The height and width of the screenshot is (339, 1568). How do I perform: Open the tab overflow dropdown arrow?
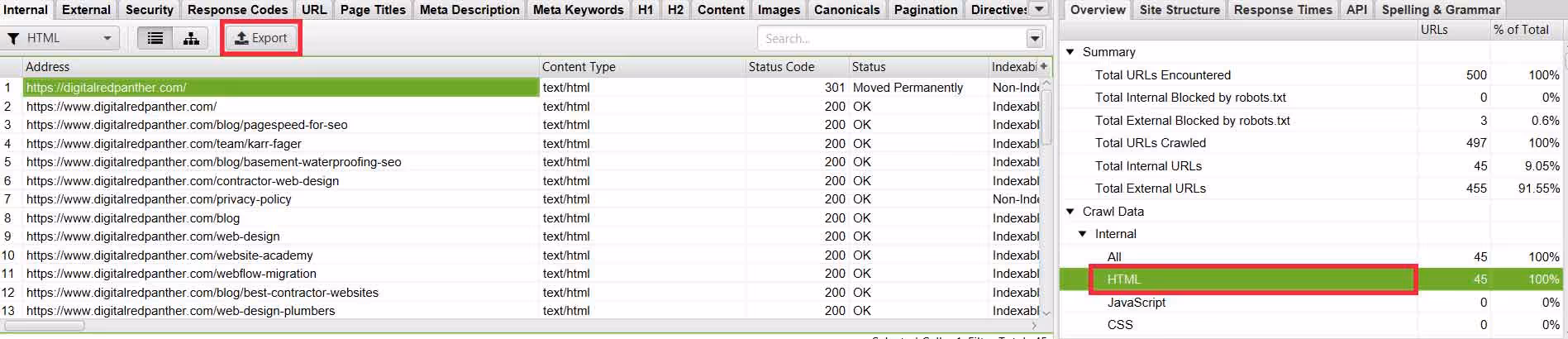point(1040,9)
